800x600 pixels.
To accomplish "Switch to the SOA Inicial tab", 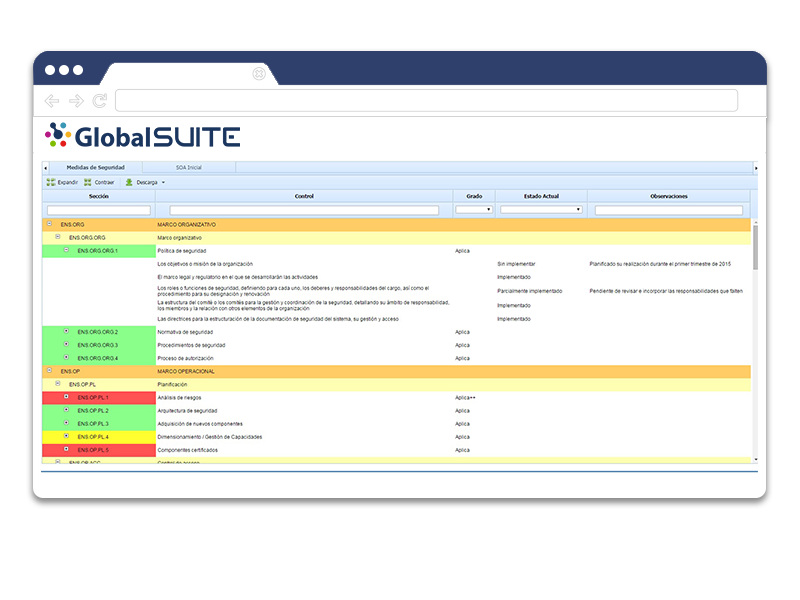I will pos(190,167).
